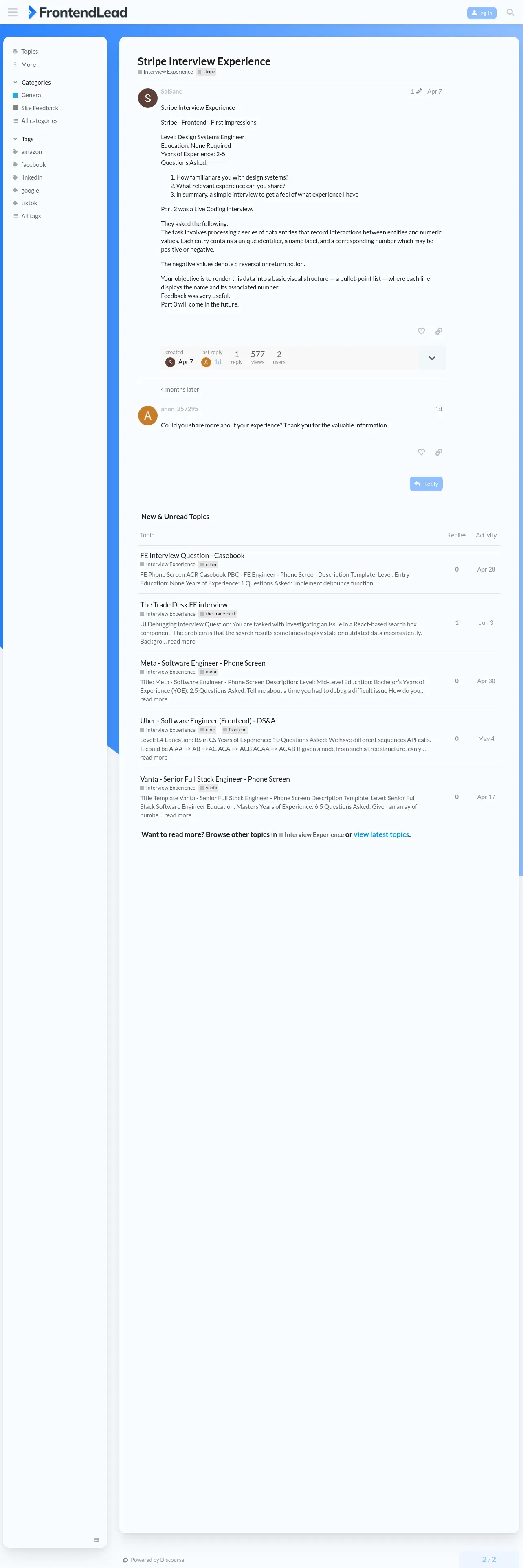Toggle keyboard shortcuts icon in sidebar footer
Viewport: 523px width, 1568px height.
point(96,1540)
